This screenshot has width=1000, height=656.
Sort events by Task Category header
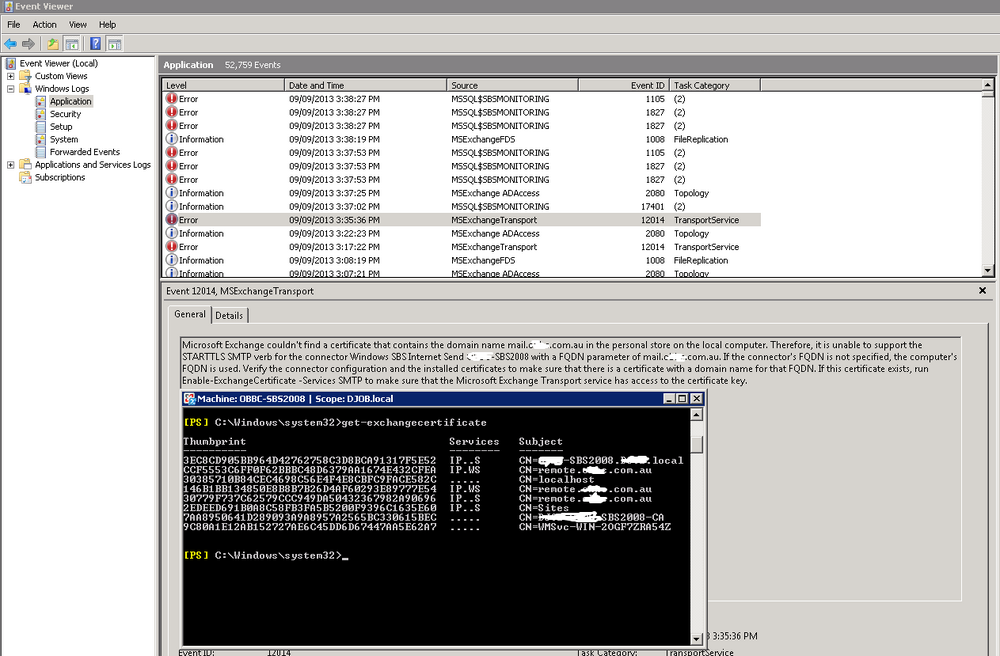pyautogui.click(x=715, y=85)
